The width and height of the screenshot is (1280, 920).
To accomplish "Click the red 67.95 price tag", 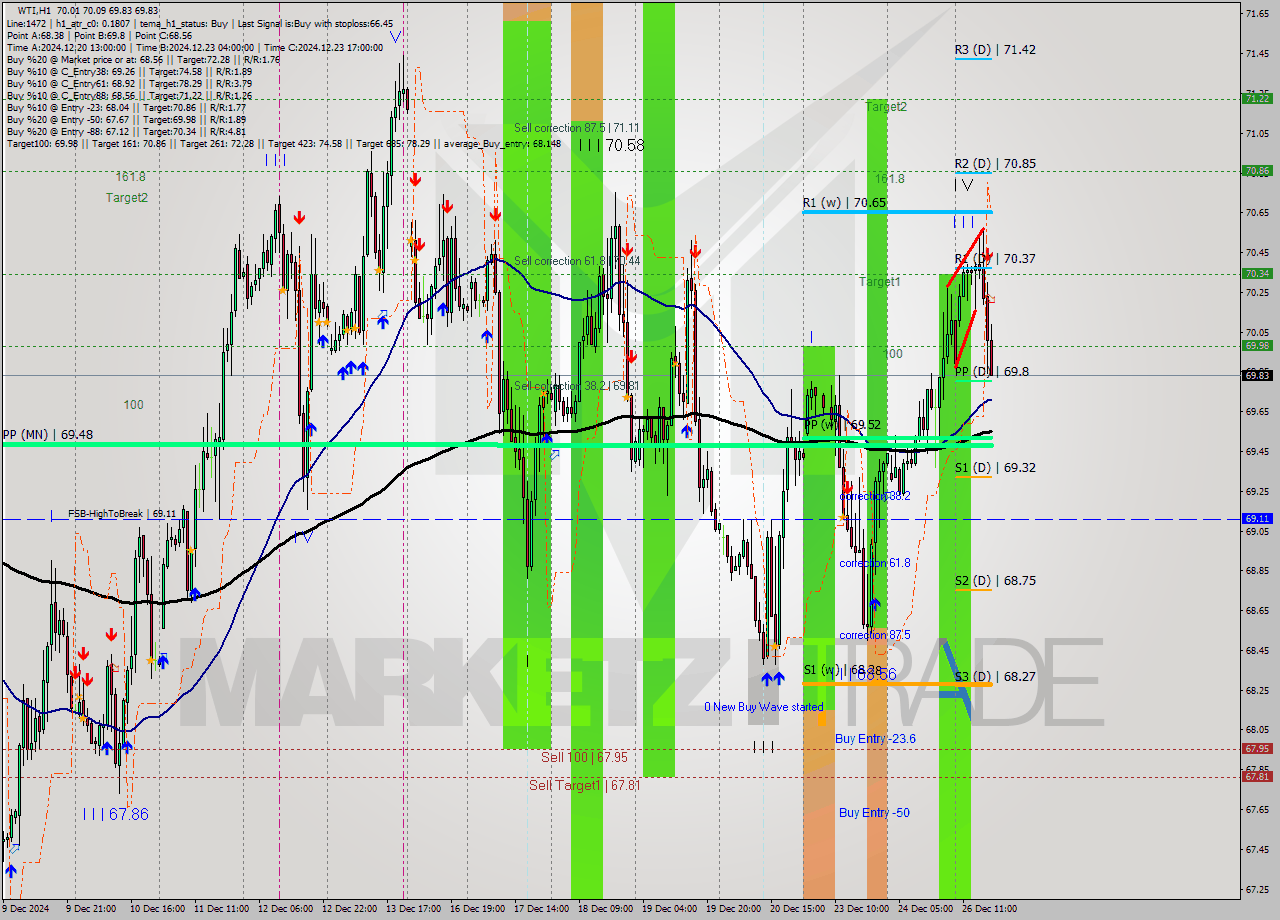I will 1257,748.
